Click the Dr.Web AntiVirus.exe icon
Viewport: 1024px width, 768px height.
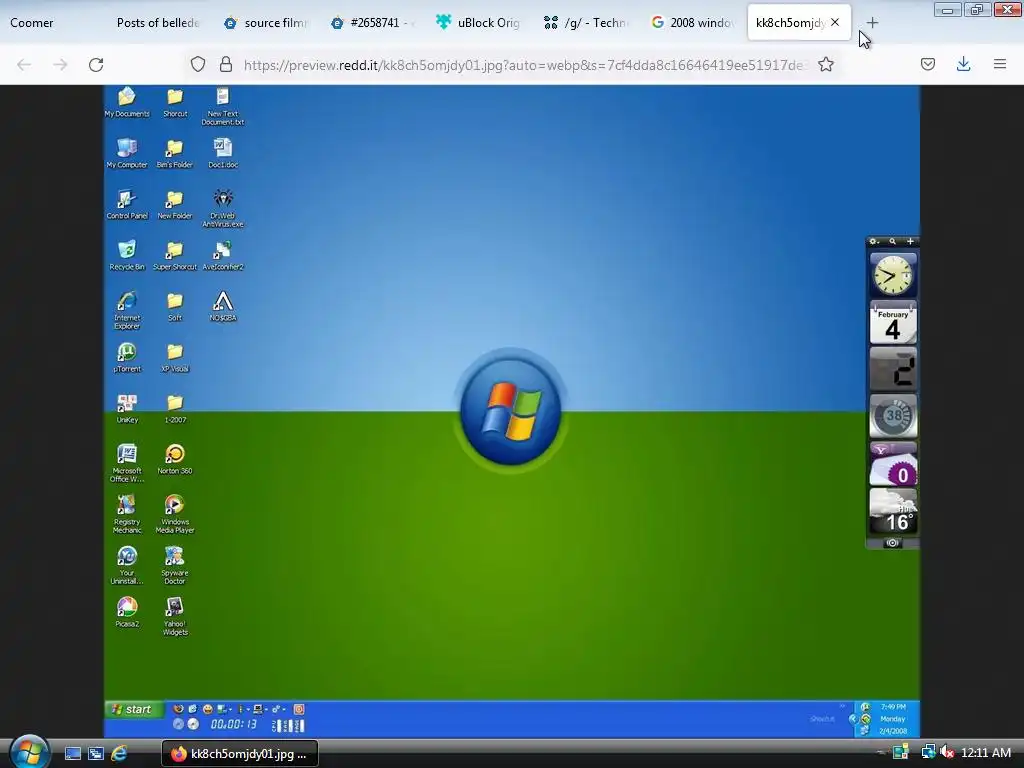(x=223, y=208)
